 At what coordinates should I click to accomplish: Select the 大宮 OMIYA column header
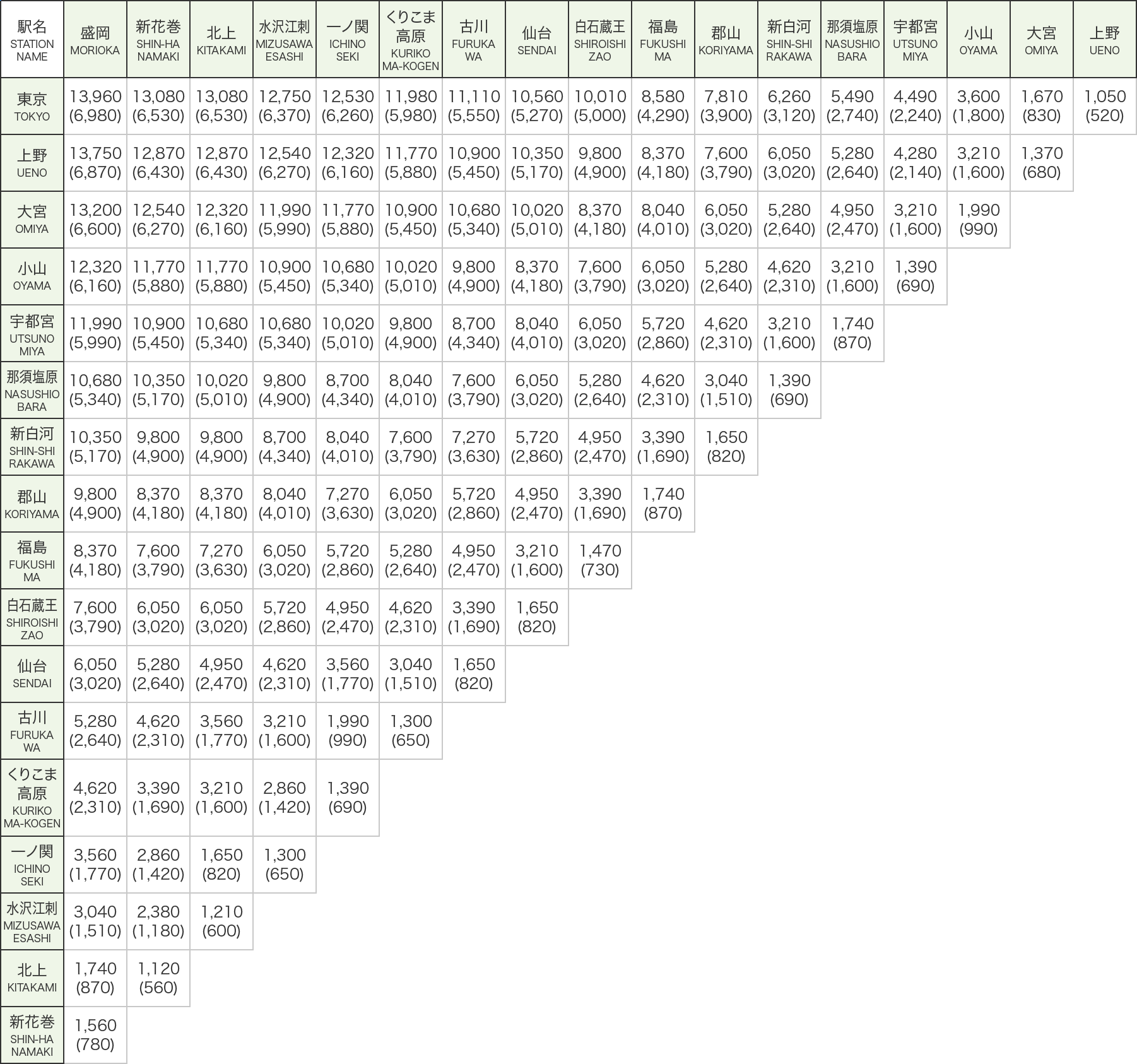pos(1042,39)
